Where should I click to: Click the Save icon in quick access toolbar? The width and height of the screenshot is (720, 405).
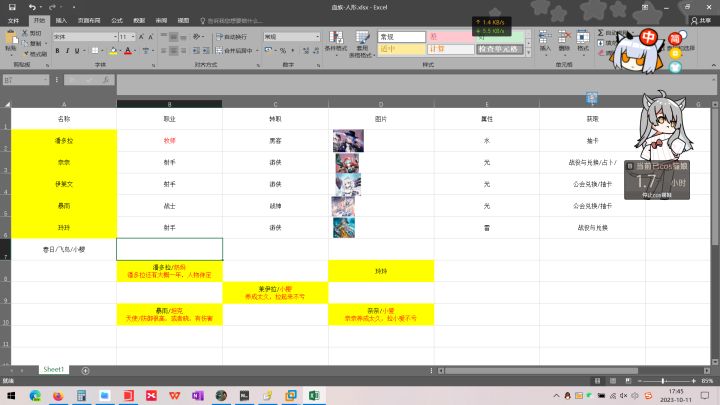pos(12,7)
